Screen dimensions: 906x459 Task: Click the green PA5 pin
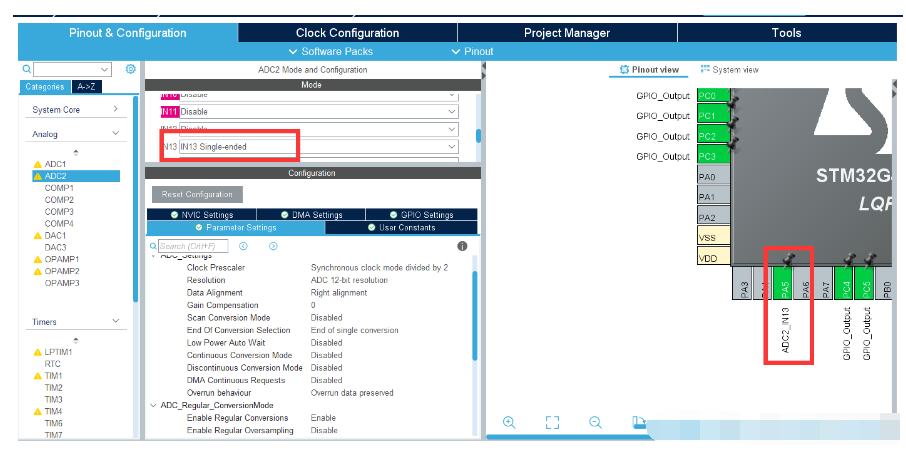(785, 283)
